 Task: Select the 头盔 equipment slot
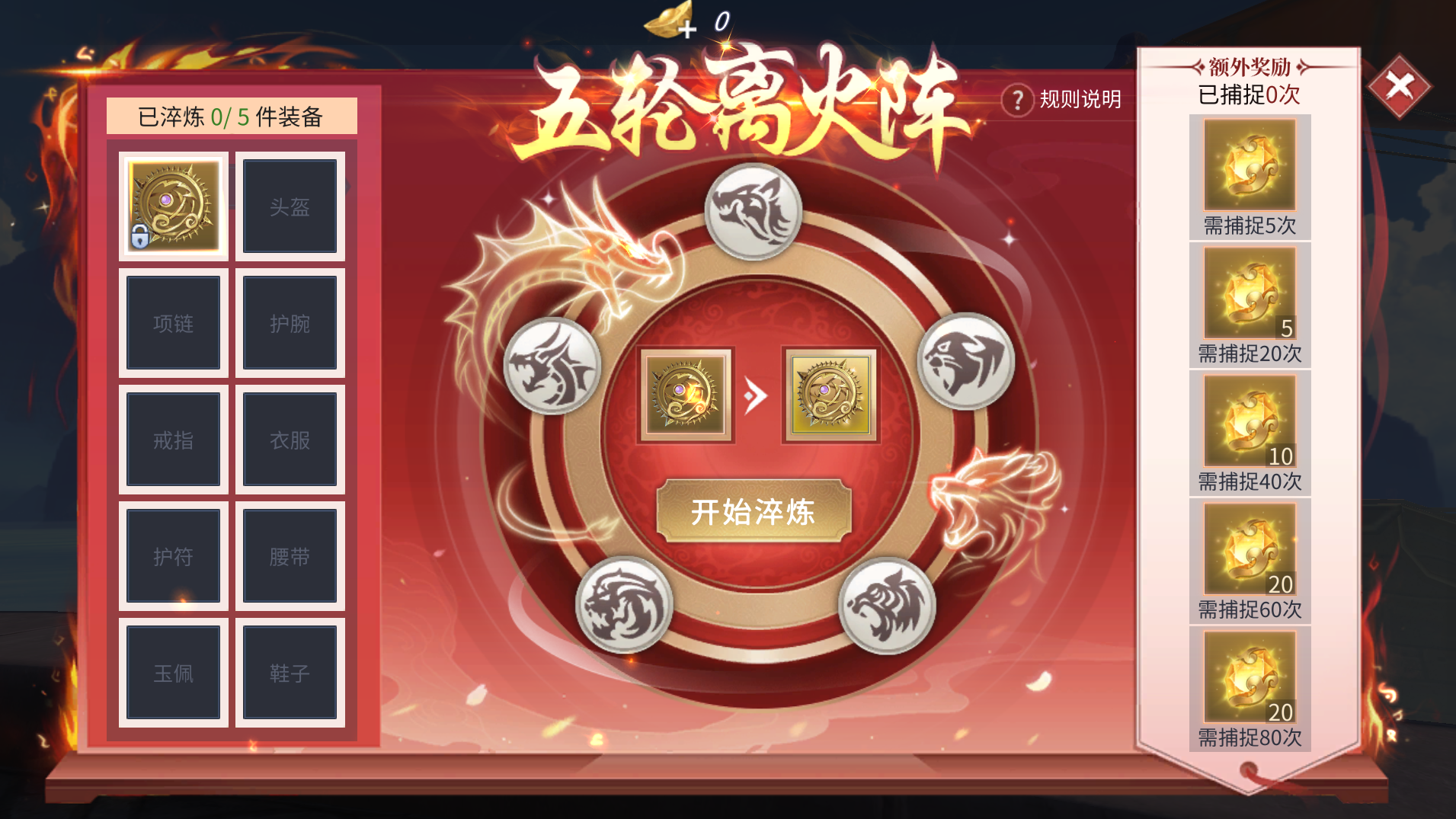[290, 206]
